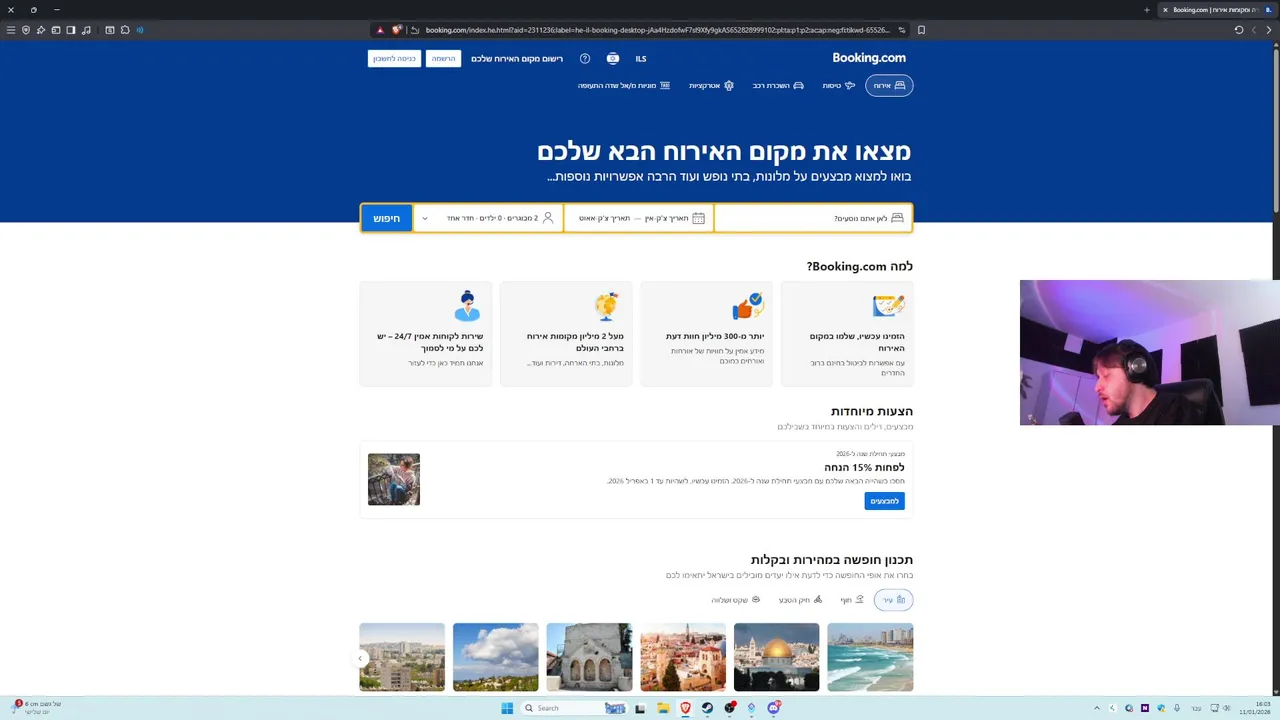
Task: Open the 15% discount offer title
Action: pyautogui.click(x=864, y=467)
